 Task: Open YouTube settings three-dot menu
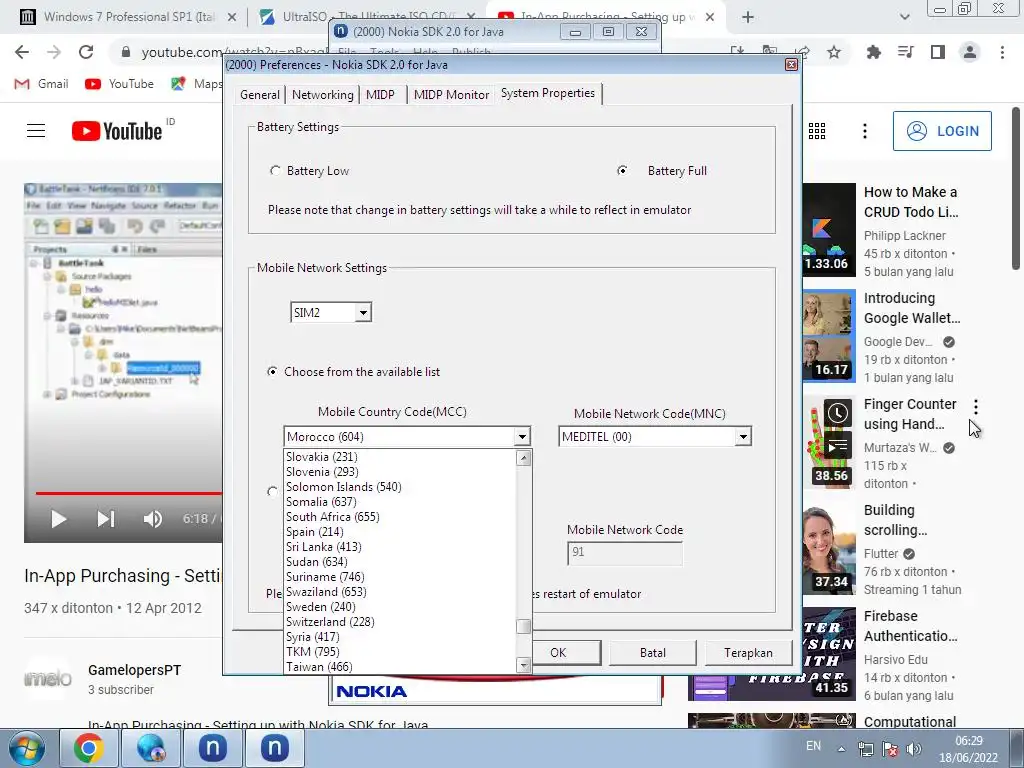click(x=865, y=131)
